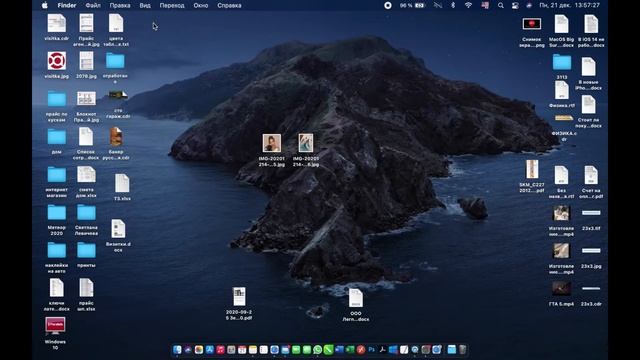Open Notes in the Dock
Image resolution: width=640 pixels, height=360 pixels.
(253, 350)
